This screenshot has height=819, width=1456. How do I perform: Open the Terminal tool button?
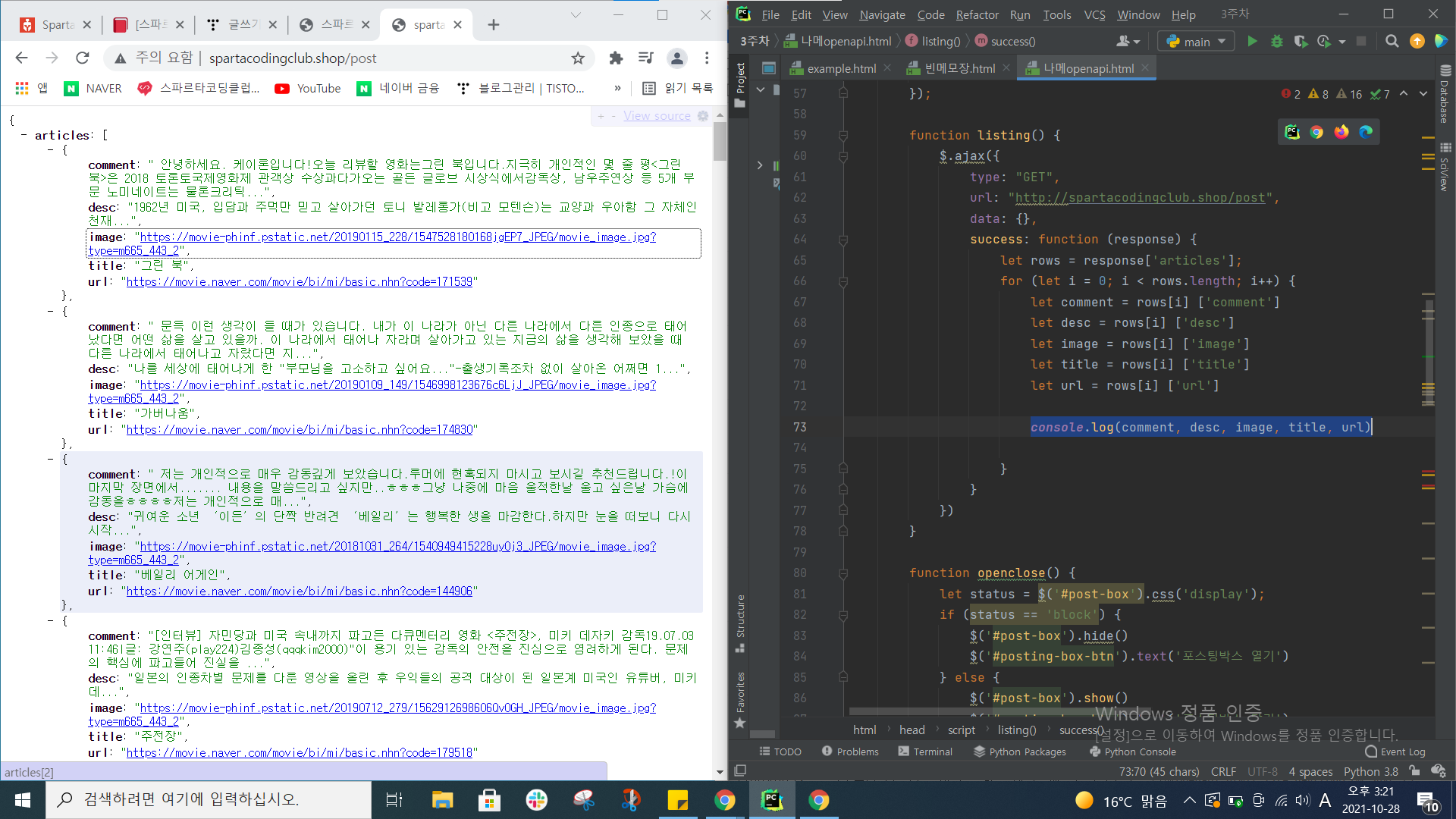point(925,752)
